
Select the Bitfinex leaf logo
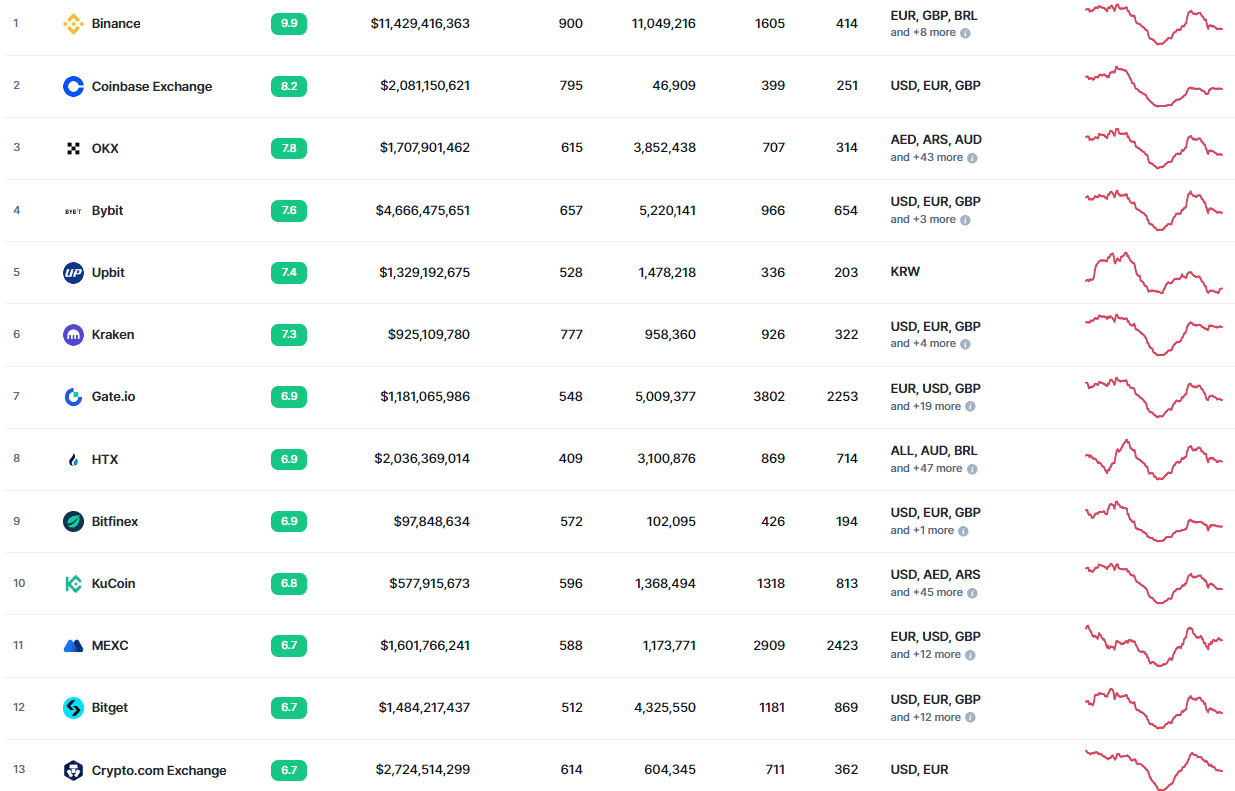(73, 521)
